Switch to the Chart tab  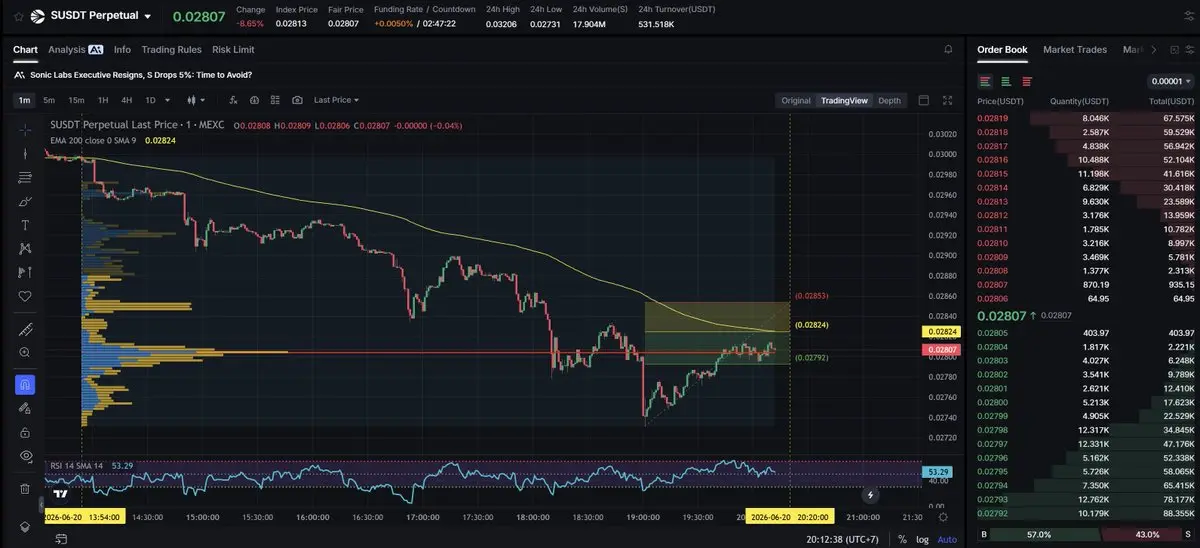point(25,49)
